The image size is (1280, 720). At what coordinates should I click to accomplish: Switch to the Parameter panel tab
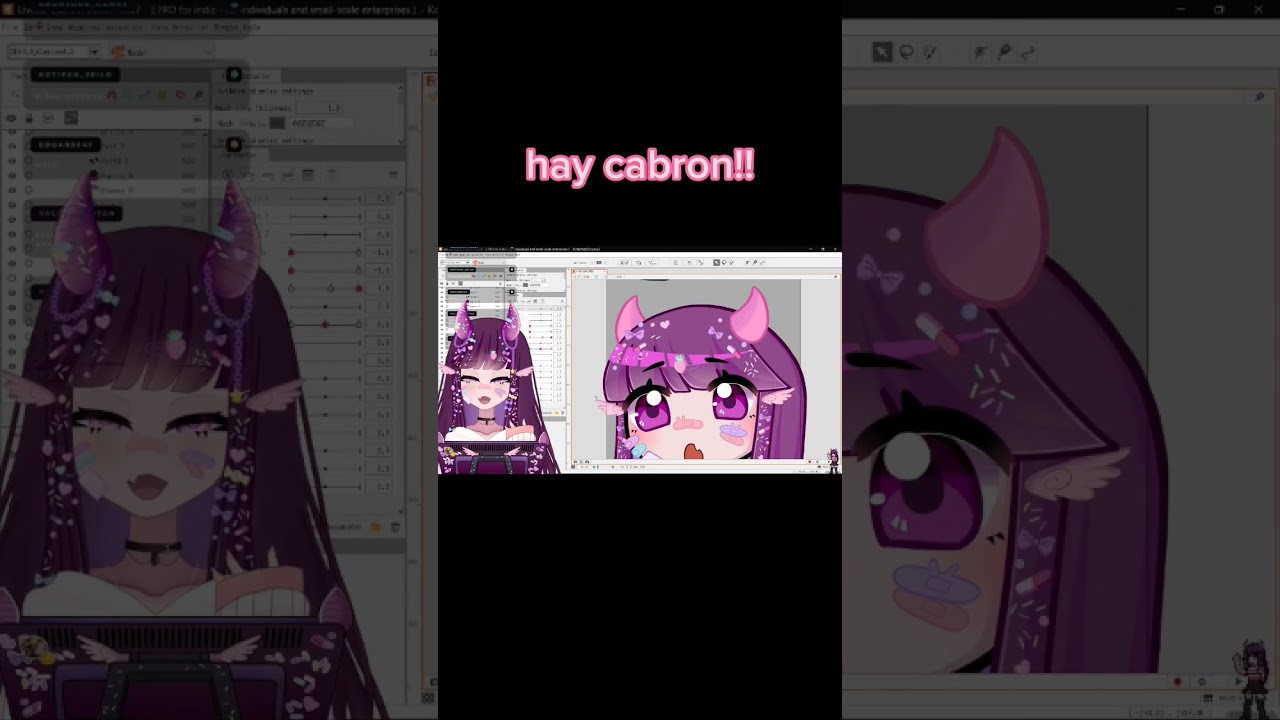click(241, 155)
